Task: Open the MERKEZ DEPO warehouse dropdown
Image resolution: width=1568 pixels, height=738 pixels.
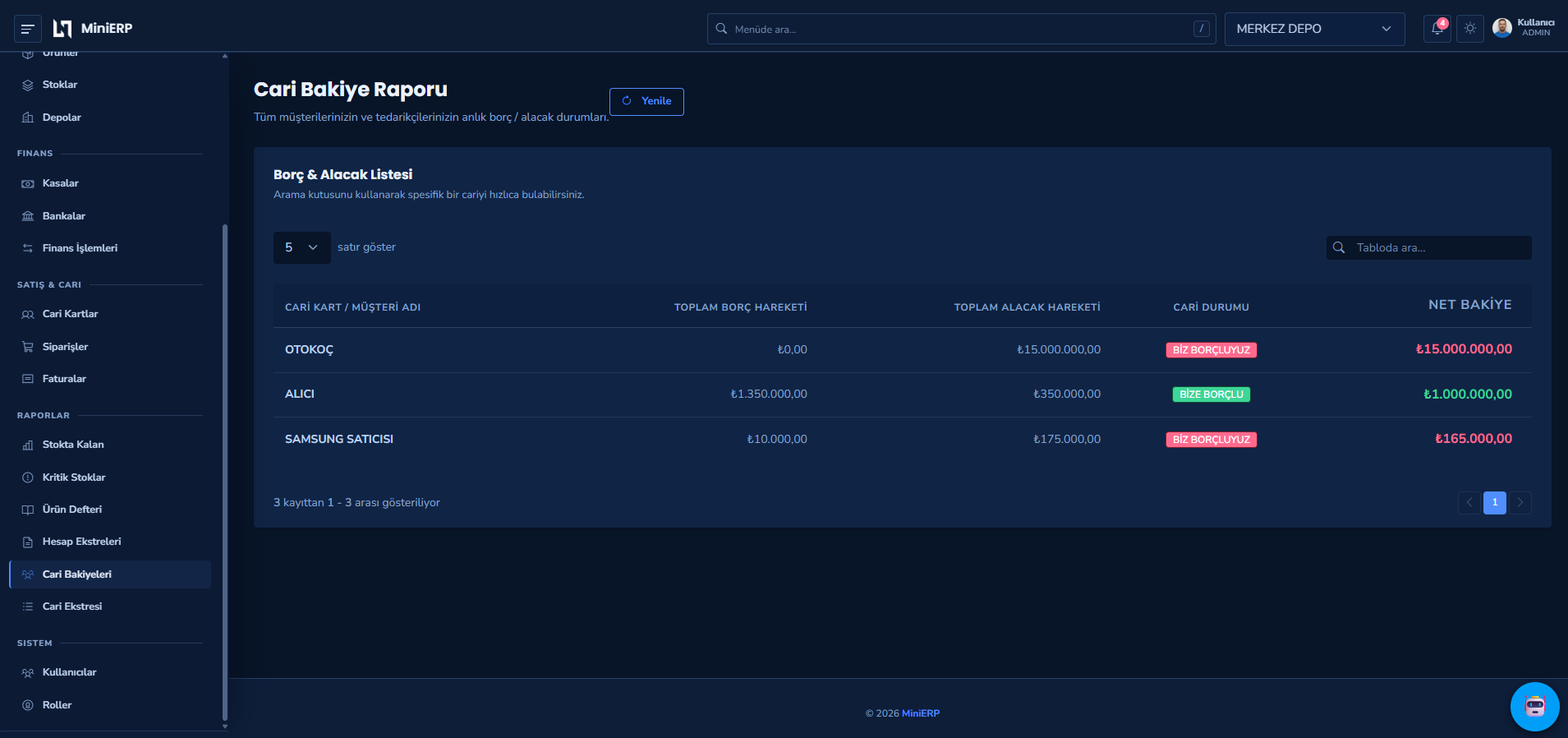Action: coord(1314,29)
